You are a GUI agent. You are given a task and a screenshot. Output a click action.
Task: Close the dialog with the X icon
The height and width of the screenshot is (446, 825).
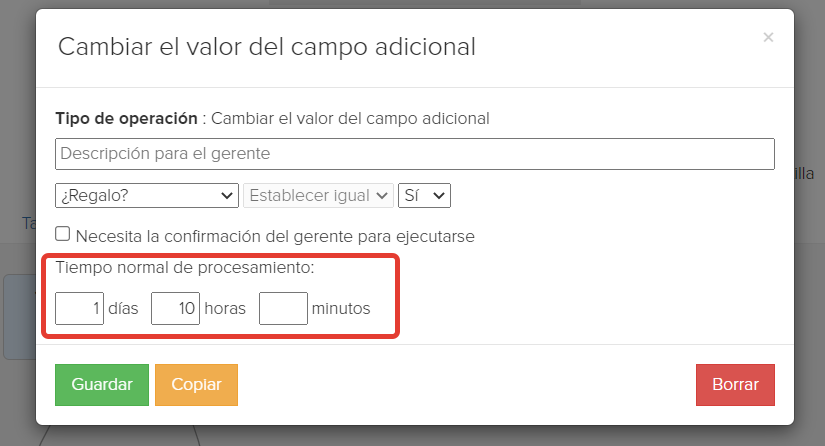(x=768, y=37)
